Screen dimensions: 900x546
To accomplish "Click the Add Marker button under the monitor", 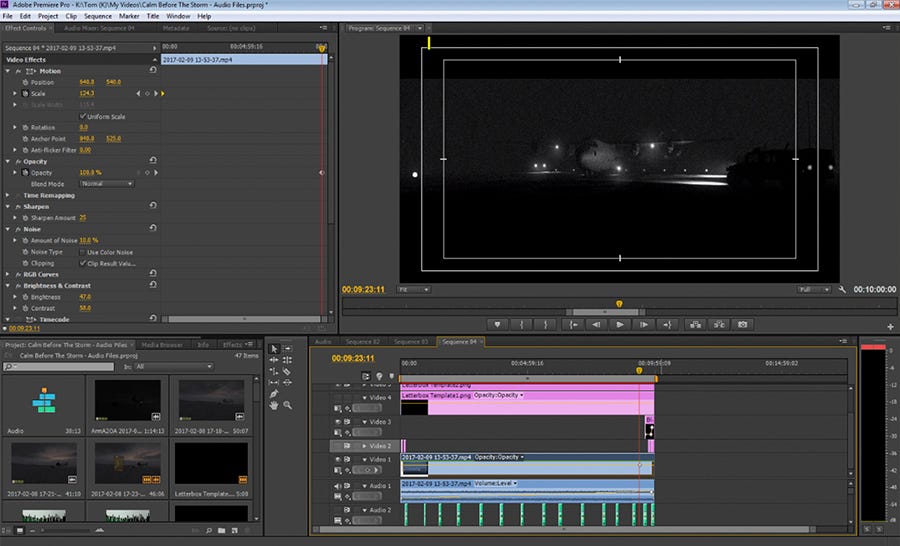I will [x=497, y=324].
